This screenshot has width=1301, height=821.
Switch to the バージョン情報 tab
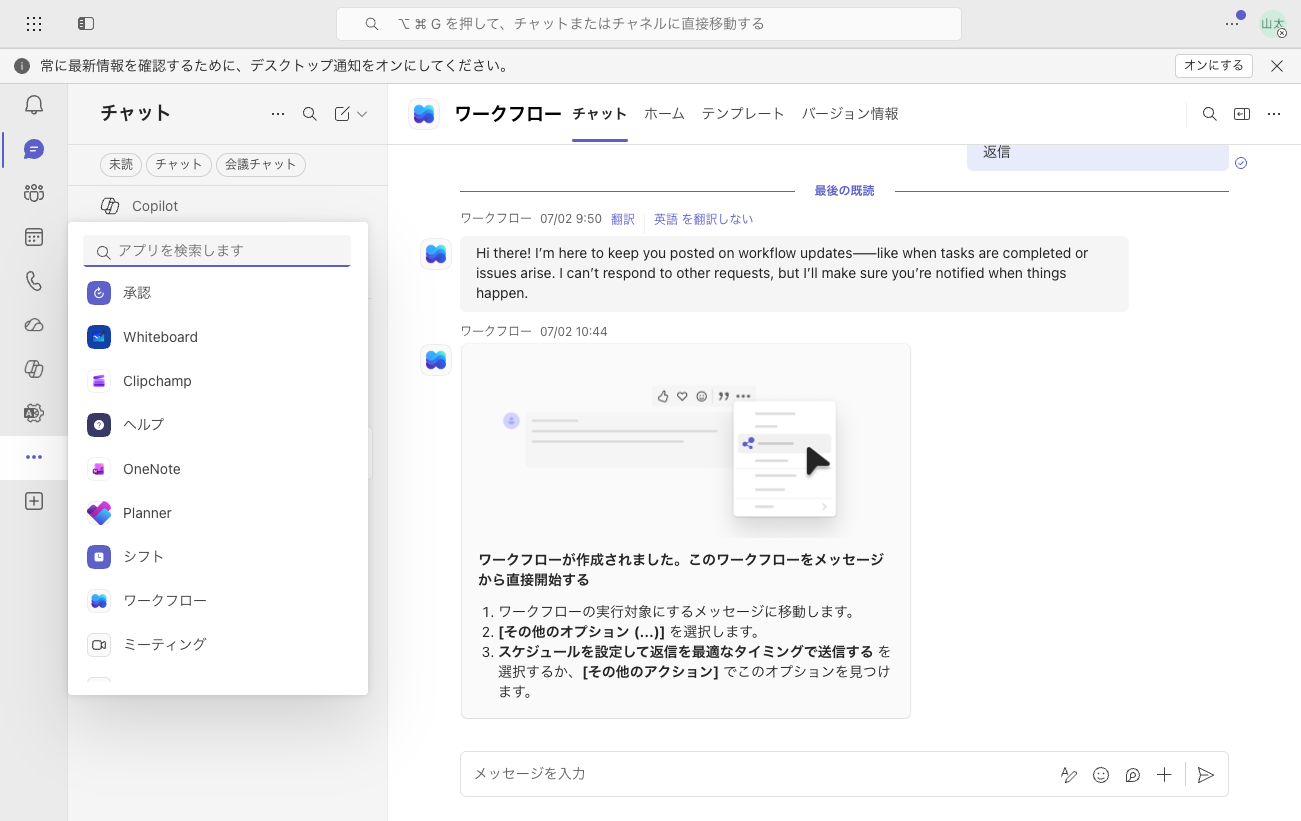[x=850, y=114]
